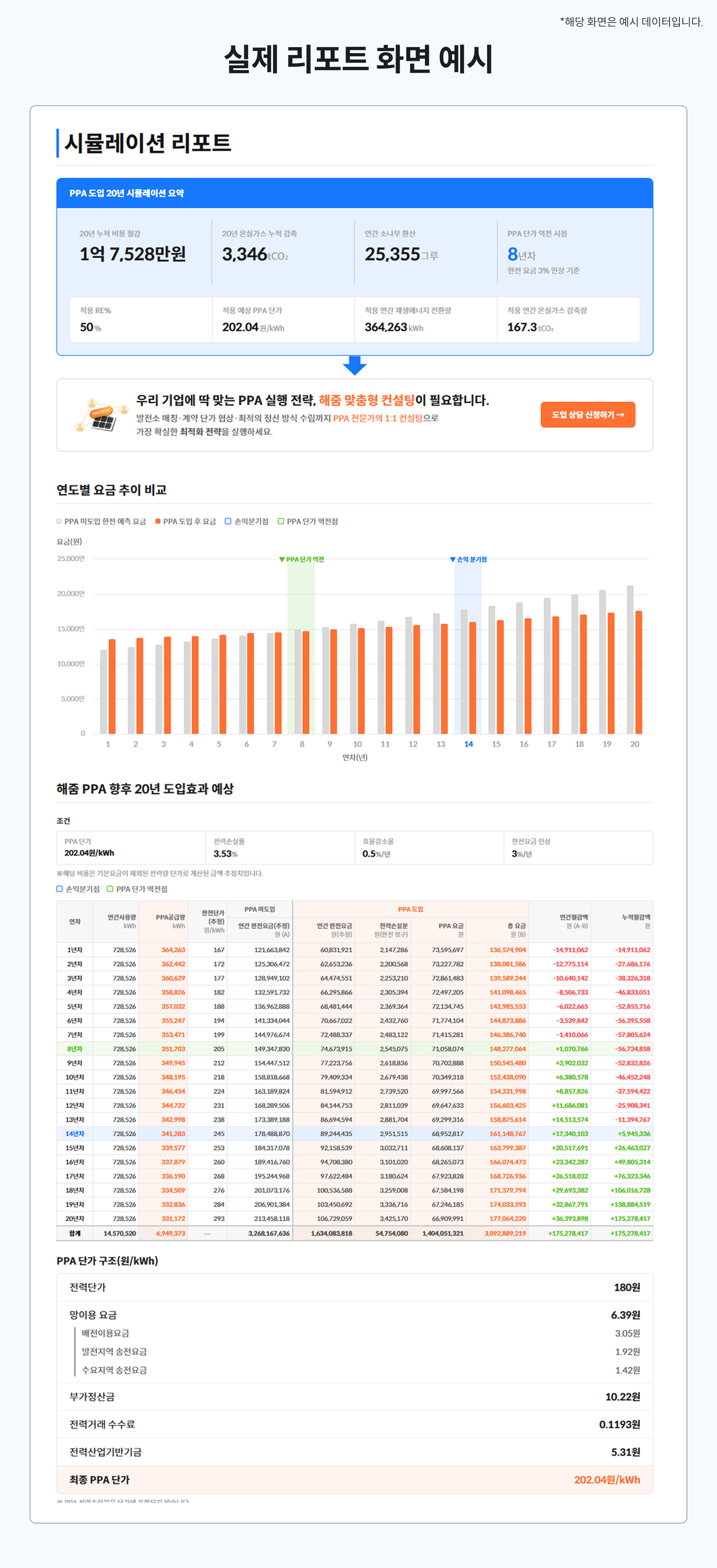Click the 적용 RE% 50% cell
Image resolution: width=717 pixels, height=1568 pixels.
141,320
